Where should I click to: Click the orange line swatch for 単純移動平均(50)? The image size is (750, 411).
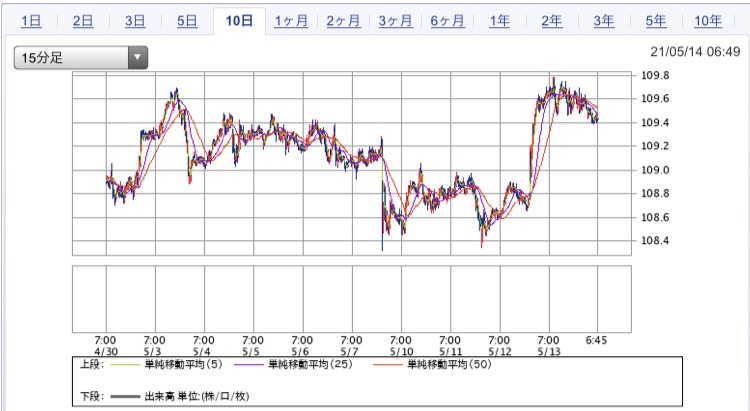click(388, 365)
